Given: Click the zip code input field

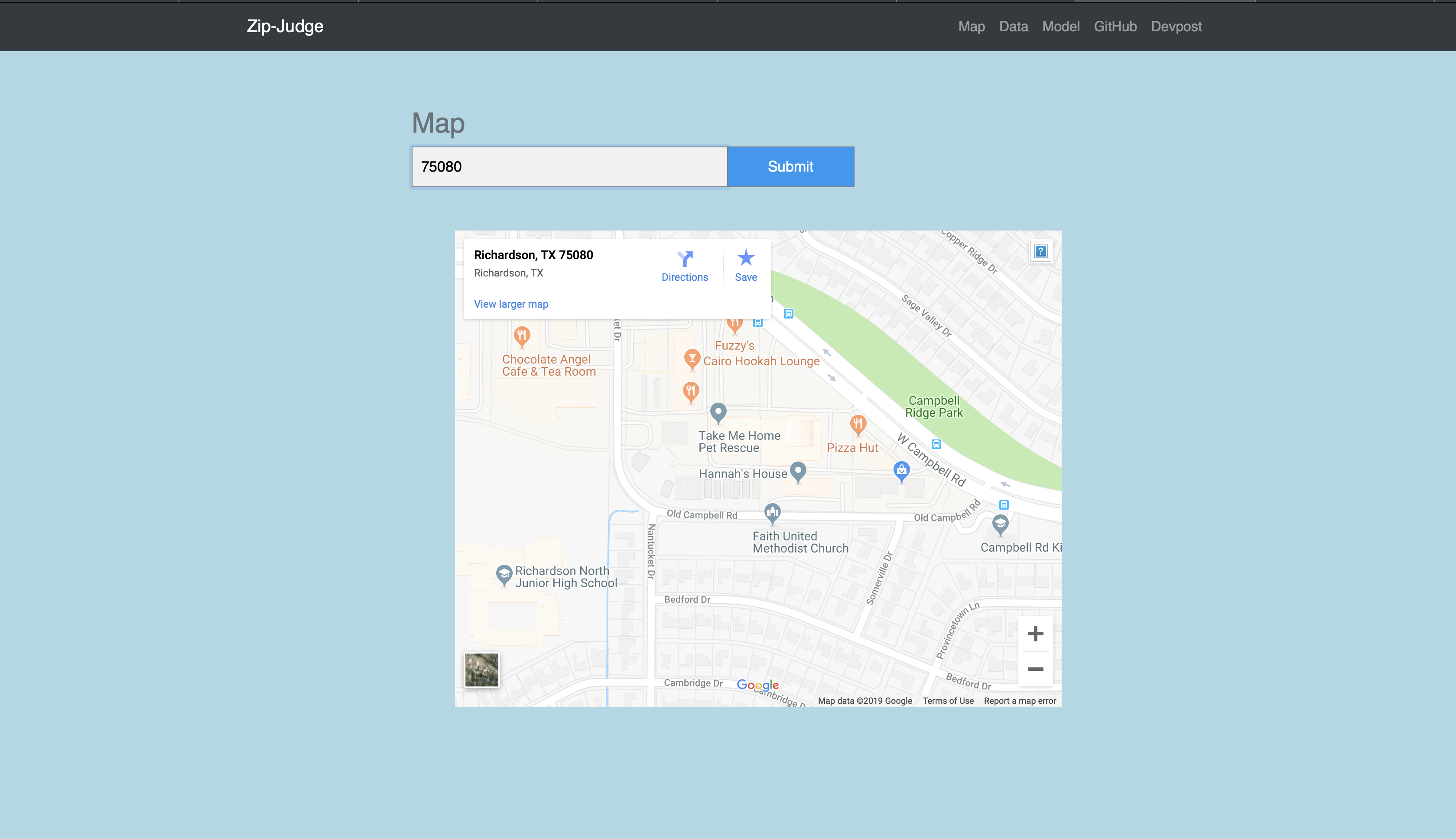Looking at the screenshot, I should click(x=569, y=167).
